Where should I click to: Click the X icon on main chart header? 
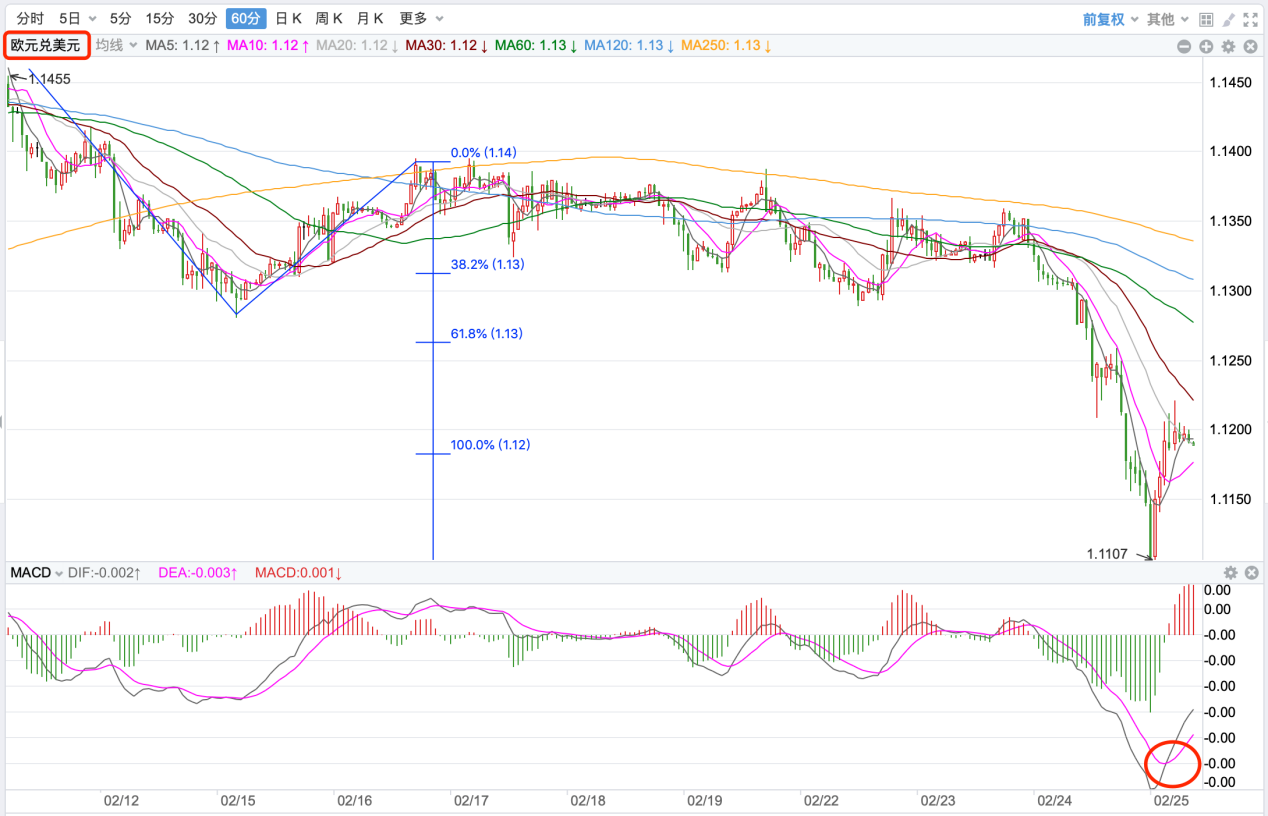(x=1251, y=46)
